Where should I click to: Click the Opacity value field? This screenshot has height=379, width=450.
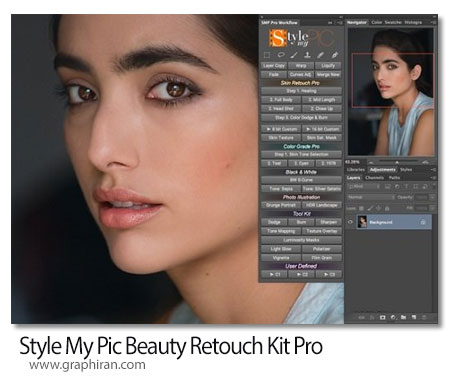pos(422,197)
